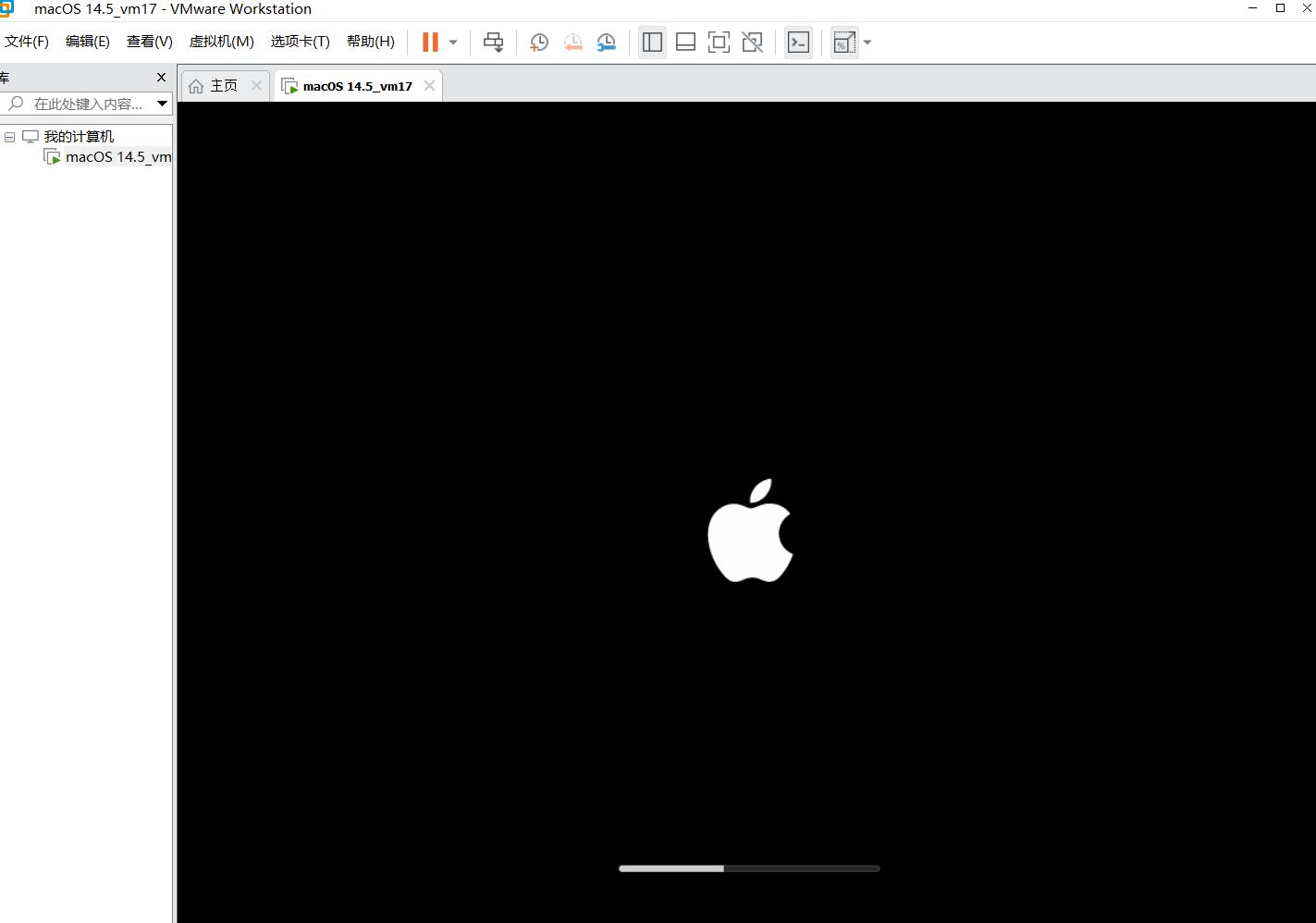
Task: Open the 虚拟机(M) menu
Action: [221, 42]
